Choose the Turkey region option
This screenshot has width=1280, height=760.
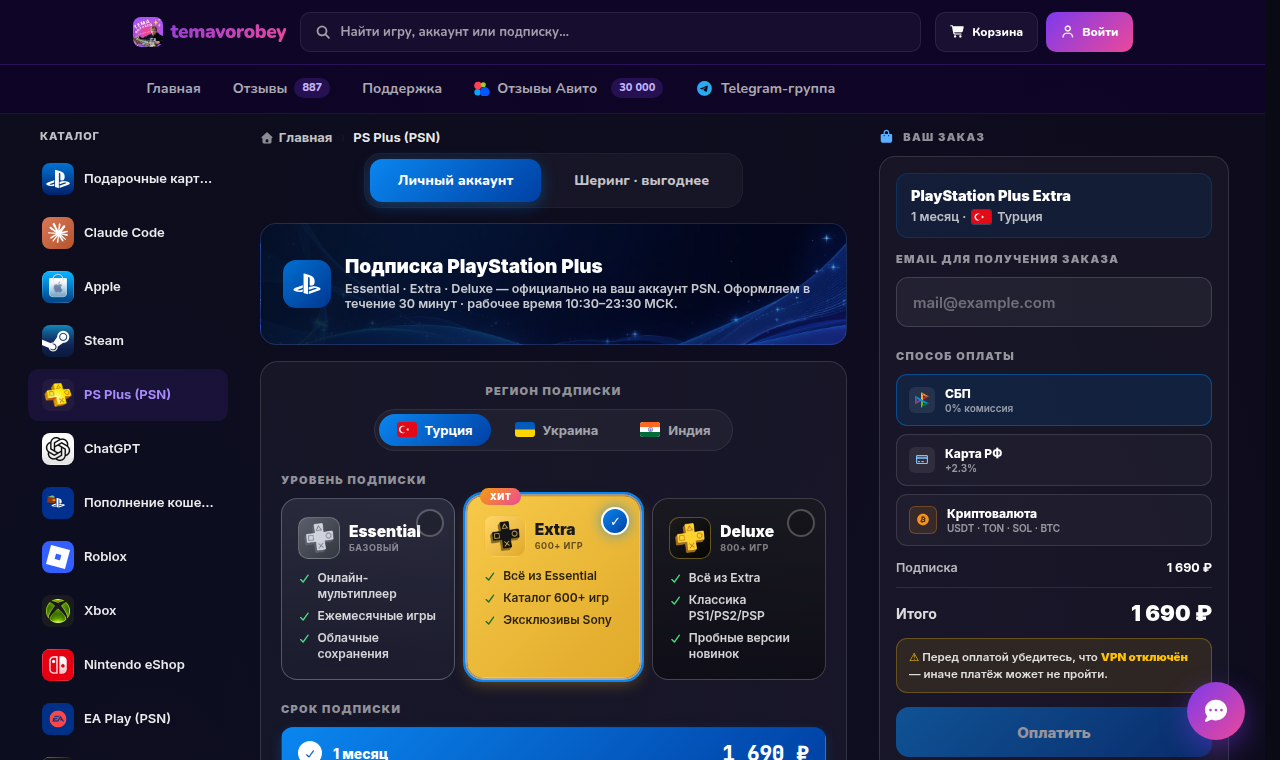435,430
